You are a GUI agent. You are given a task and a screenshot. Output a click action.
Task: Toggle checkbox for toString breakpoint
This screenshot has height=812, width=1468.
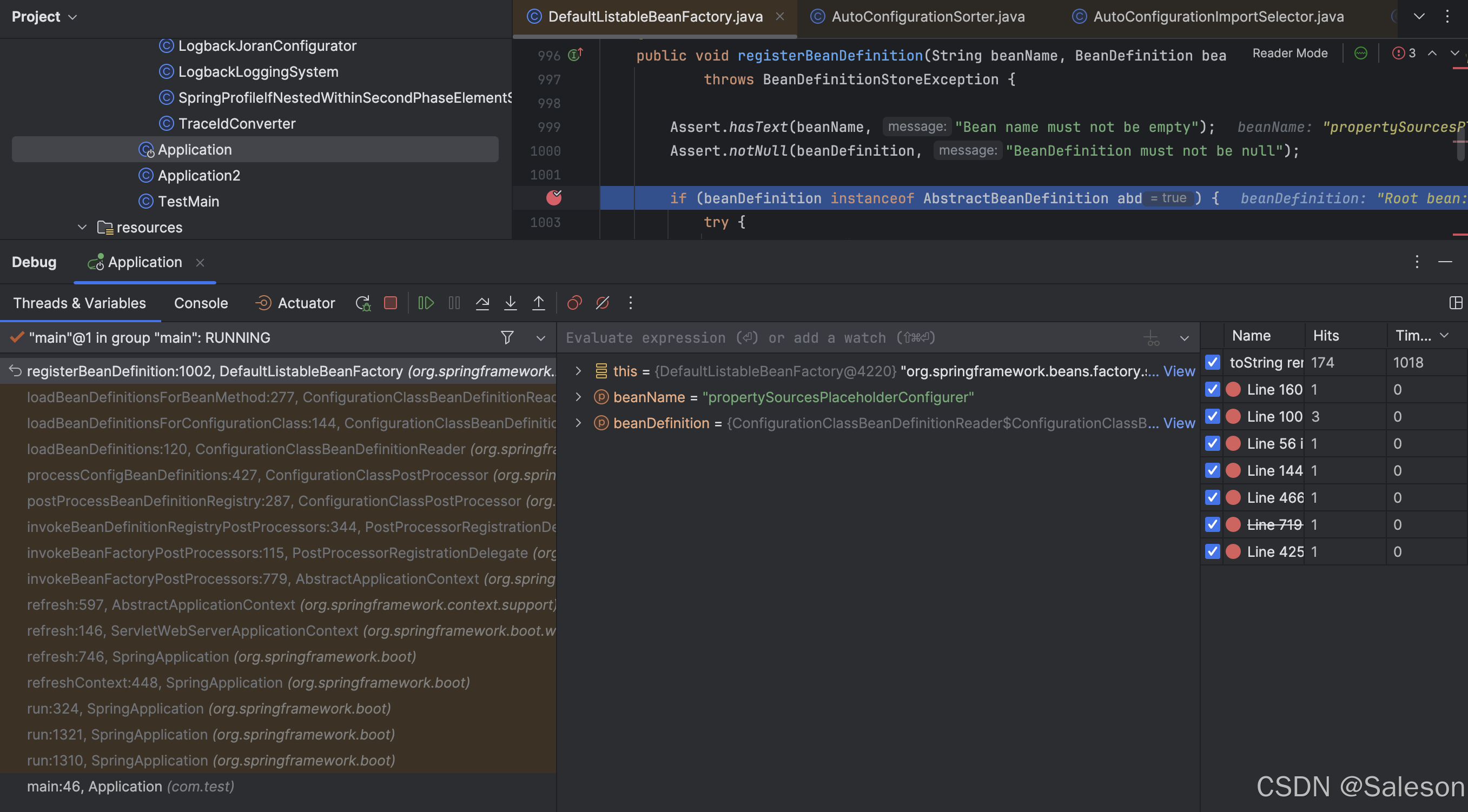click(x=1212, y=362)
